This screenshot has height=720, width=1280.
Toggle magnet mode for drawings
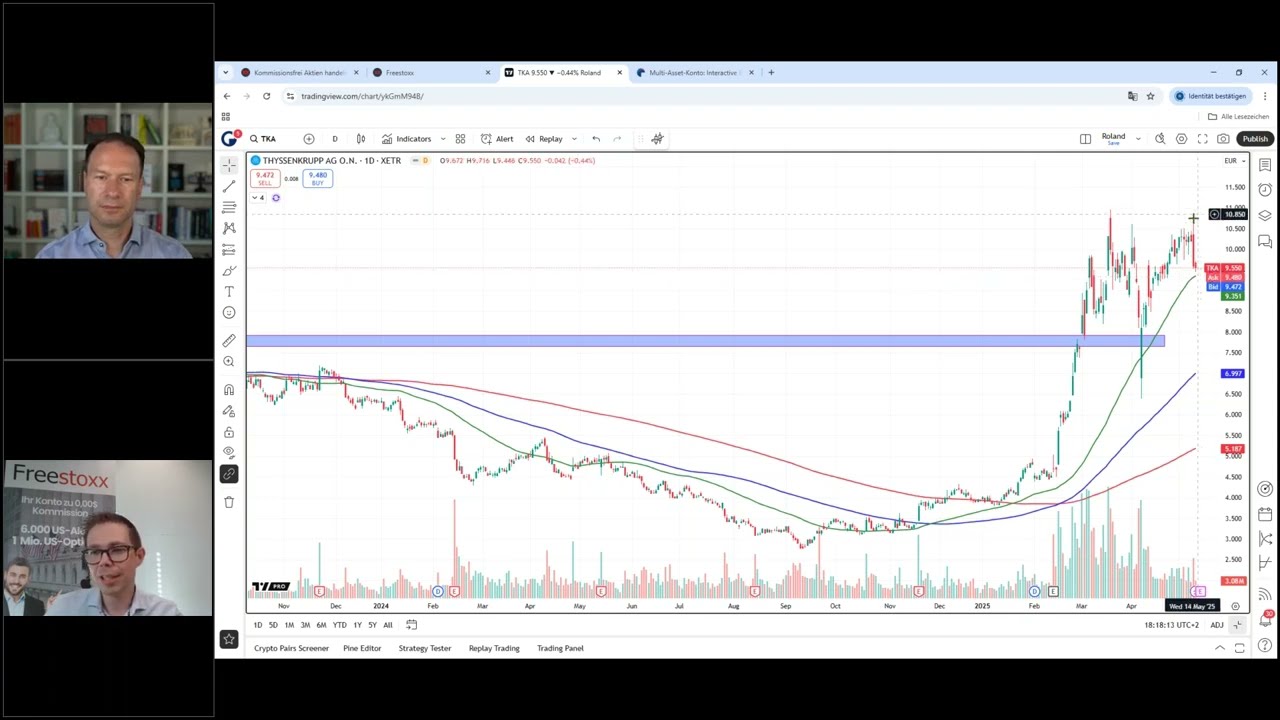(x=229, y=389)
